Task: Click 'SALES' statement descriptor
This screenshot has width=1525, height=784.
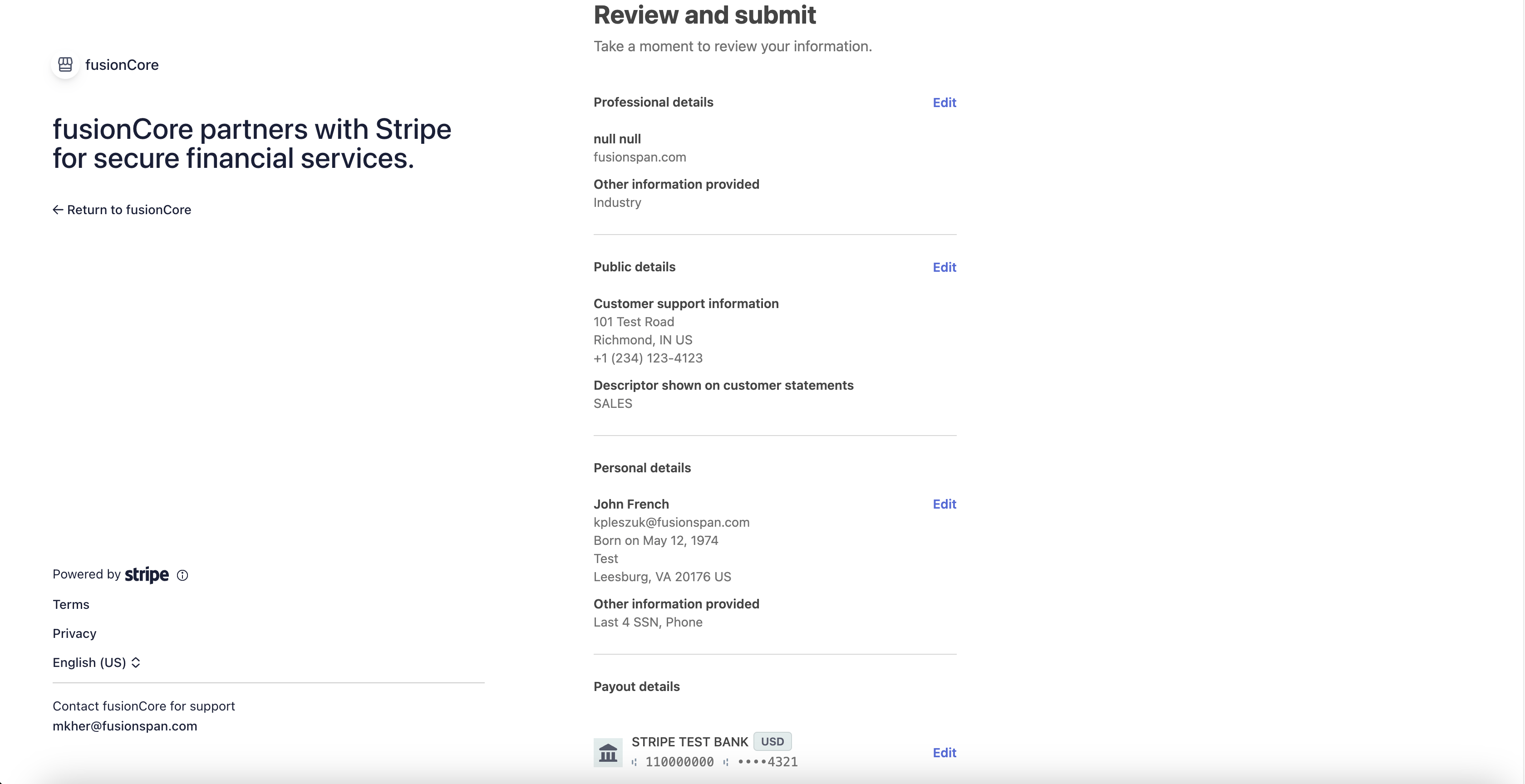Action: click(x=613, y=403)
